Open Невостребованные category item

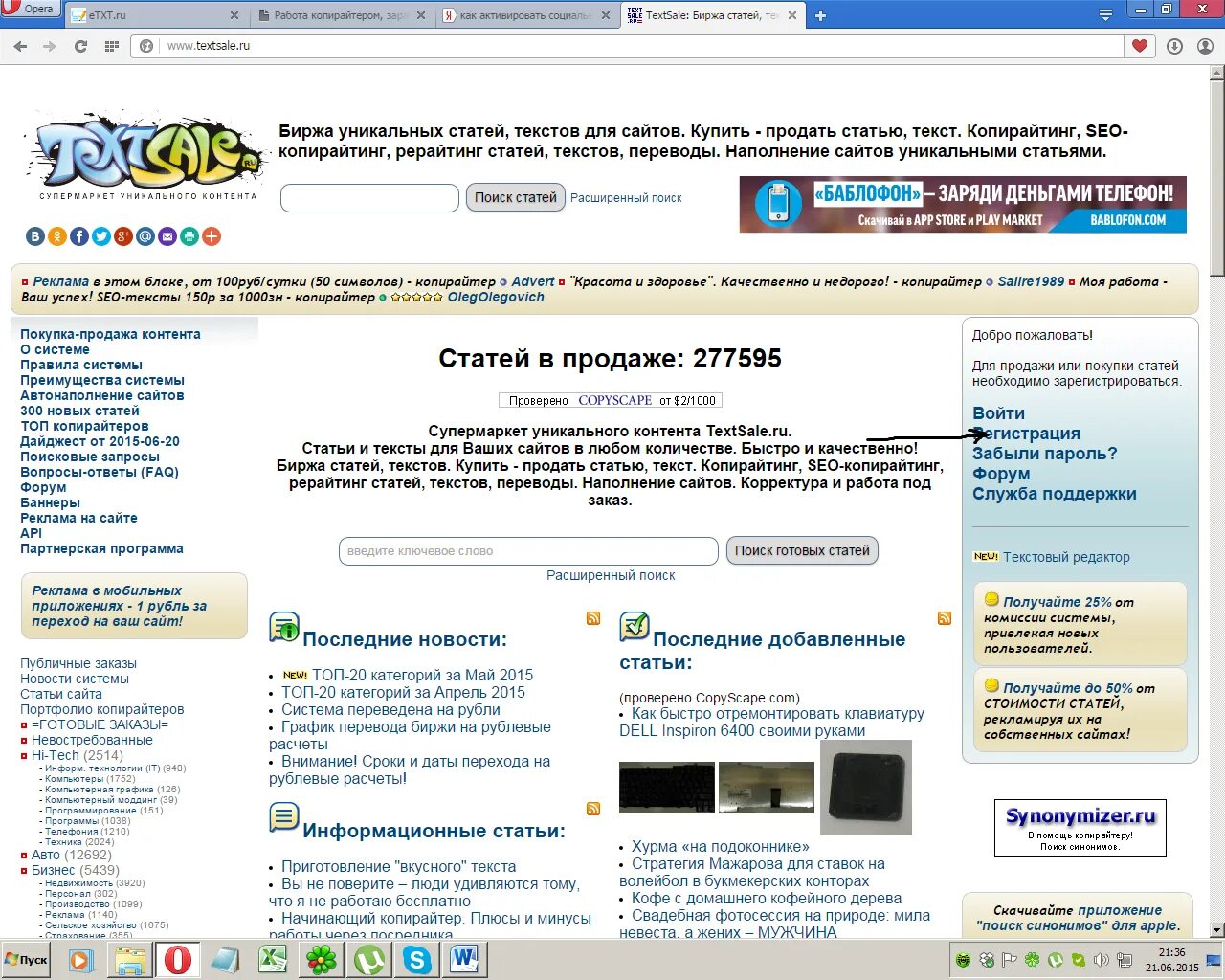[92, 740]
